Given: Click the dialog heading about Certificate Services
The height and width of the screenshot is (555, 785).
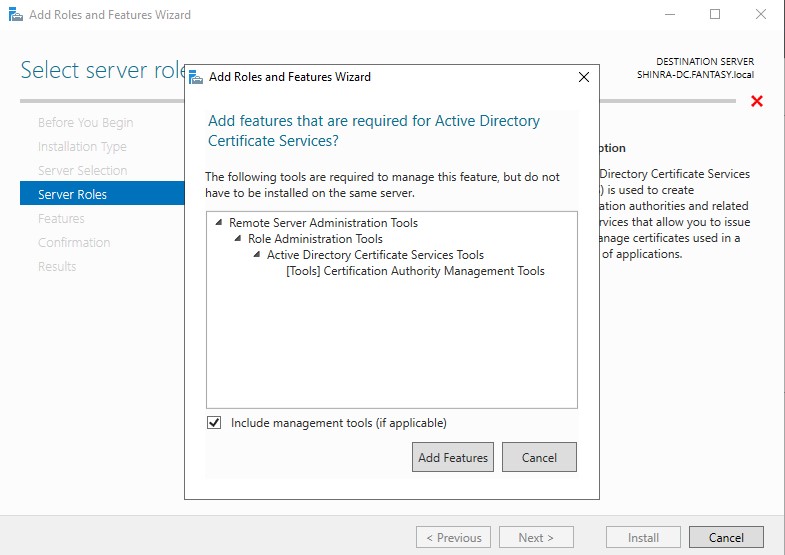Looking at the screenshot, I should (x=374, y=131).
